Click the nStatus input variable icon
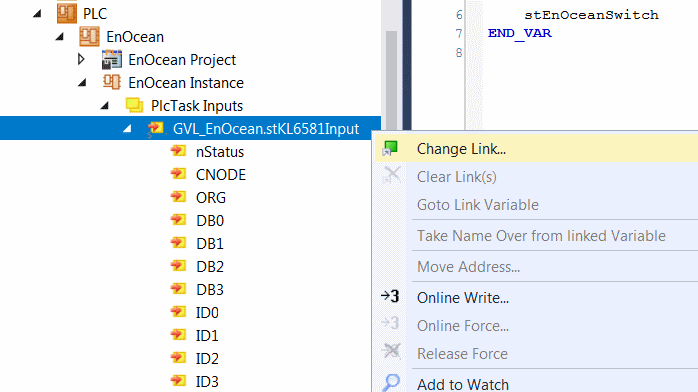The width and height of the screenshot is (698, 392). 179,151
